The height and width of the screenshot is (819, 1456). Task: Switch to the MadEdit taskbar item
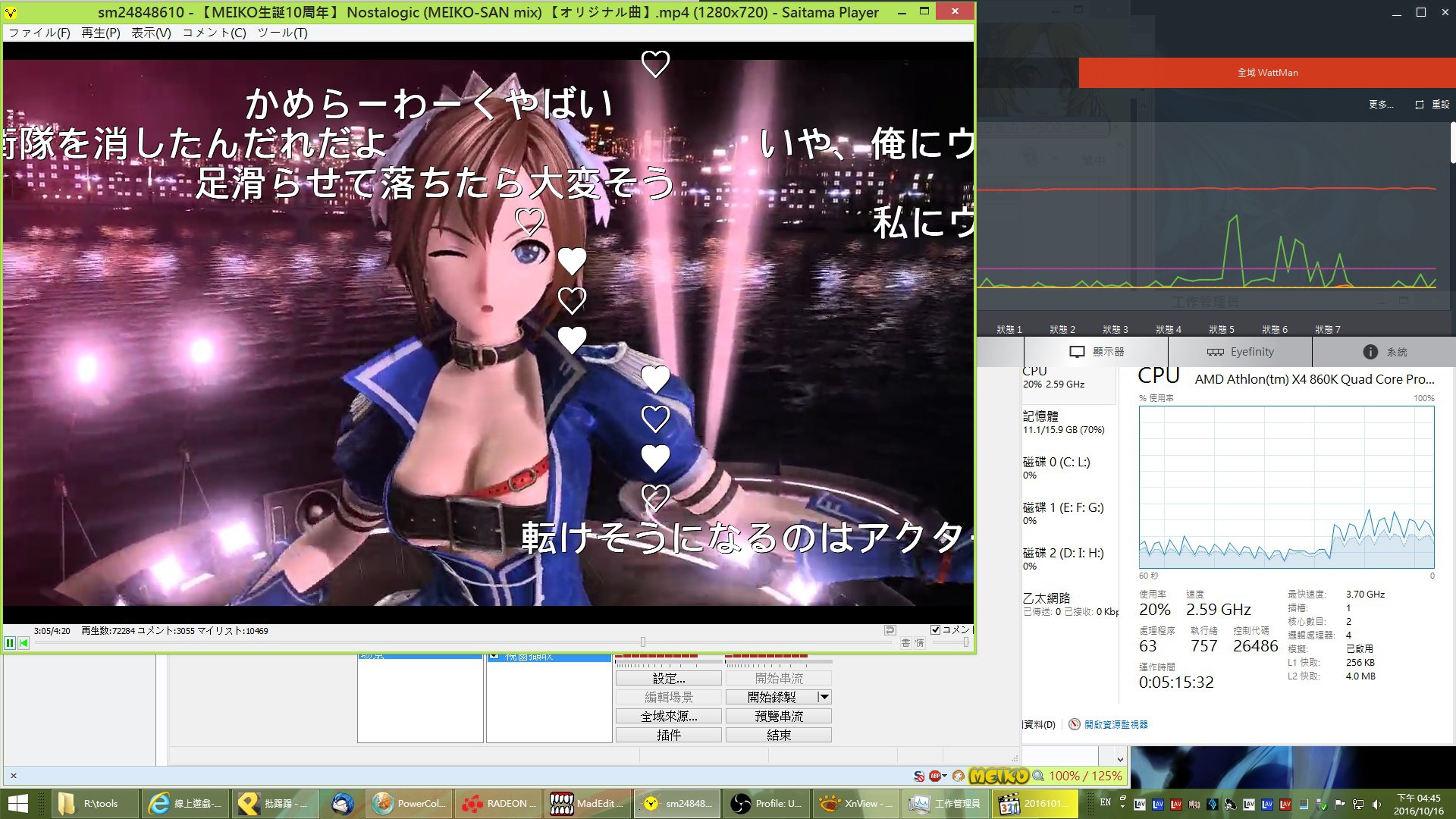tap(588, 804)
